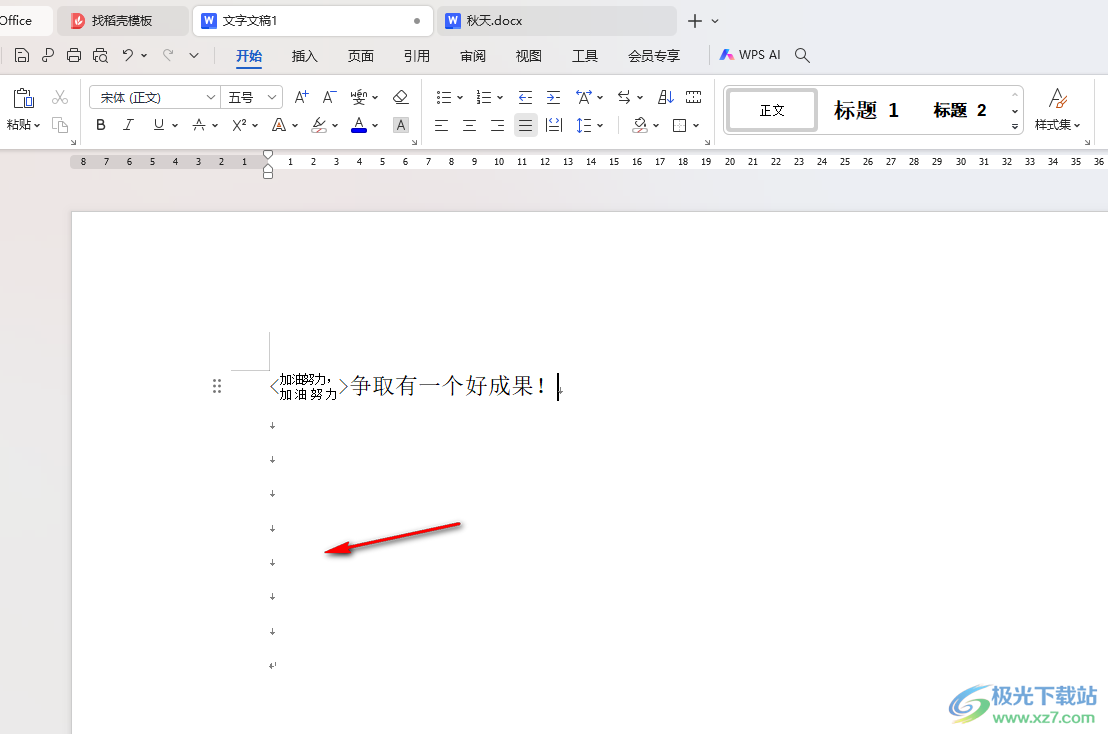The height and width of the screenshot is (734, 1108).
Task: Click the Chinese layout icon
Action: pos(584,97)
